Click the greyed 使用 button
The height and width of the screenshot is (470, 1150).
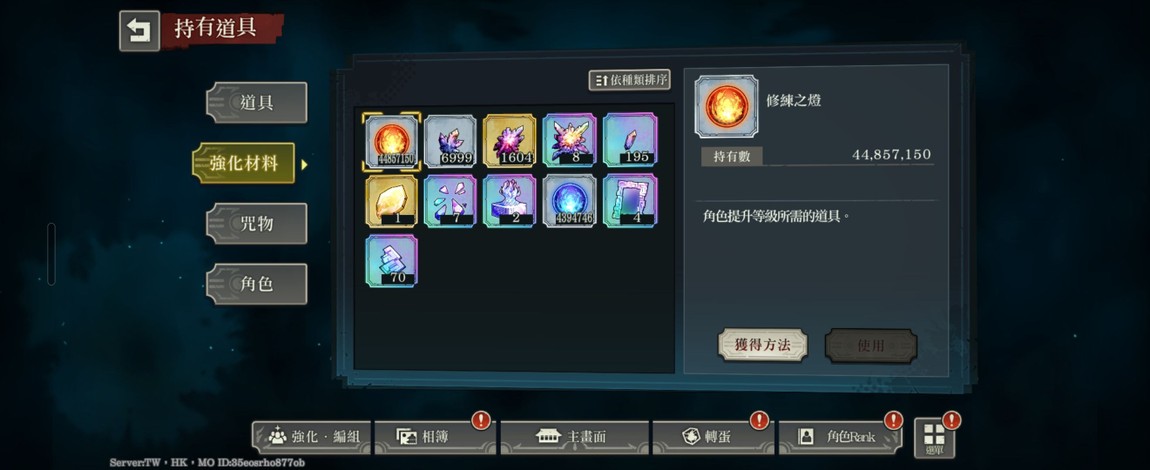(x=871, y=345)
